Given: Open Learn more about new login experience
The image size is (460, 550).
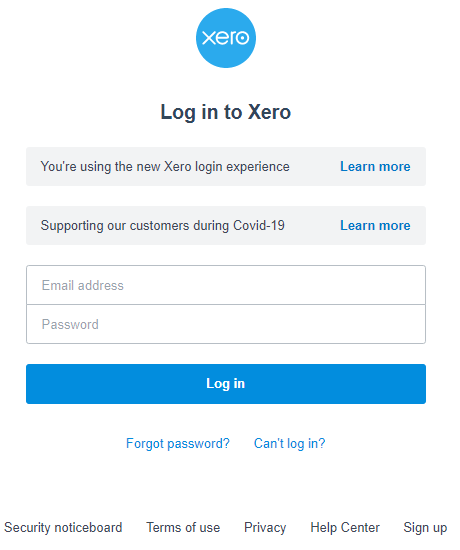Looking at the screenshot, I should pos(375,167).
